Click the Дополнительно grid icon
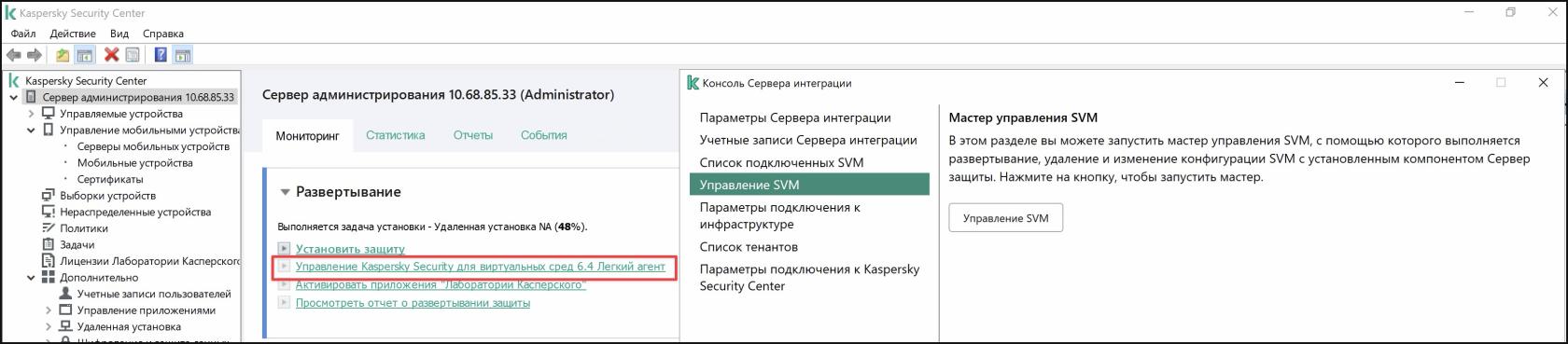Image resolution: width=1568 pixels, height=344 pixels. [x=49, y=277]
